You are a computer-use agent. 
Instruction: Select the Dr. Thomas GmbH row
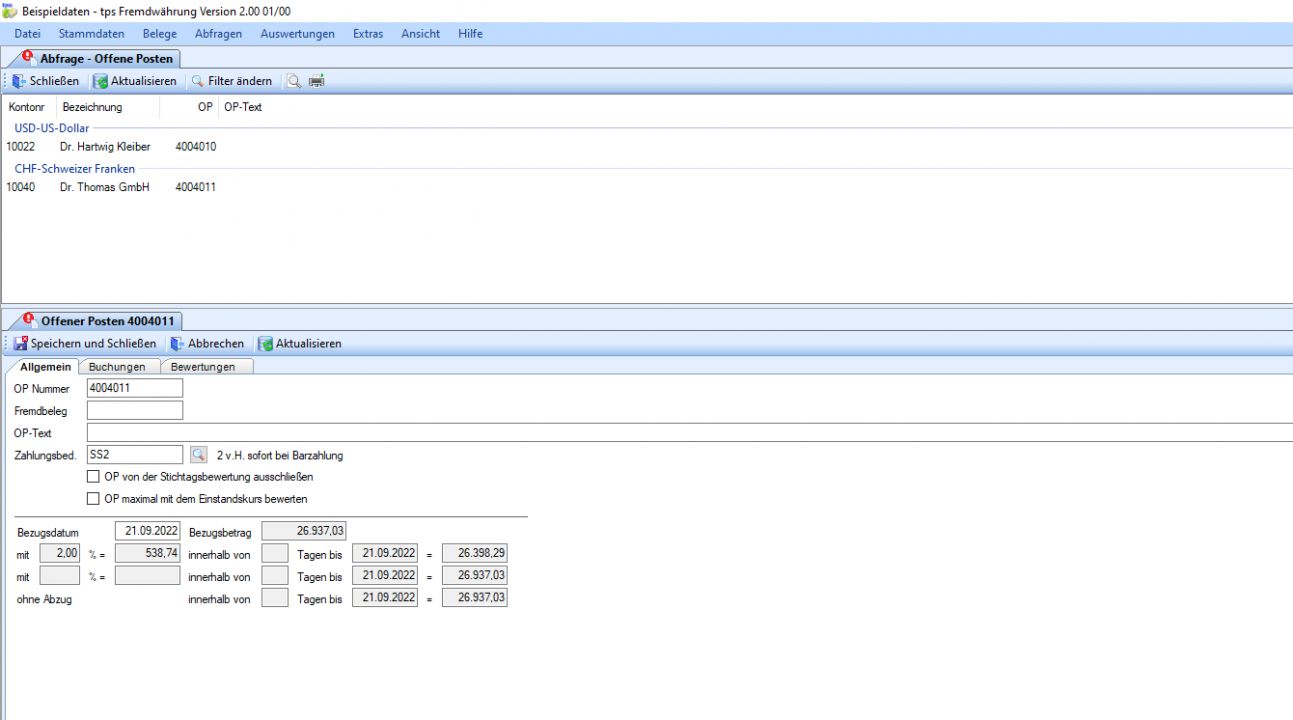[104, 187]
